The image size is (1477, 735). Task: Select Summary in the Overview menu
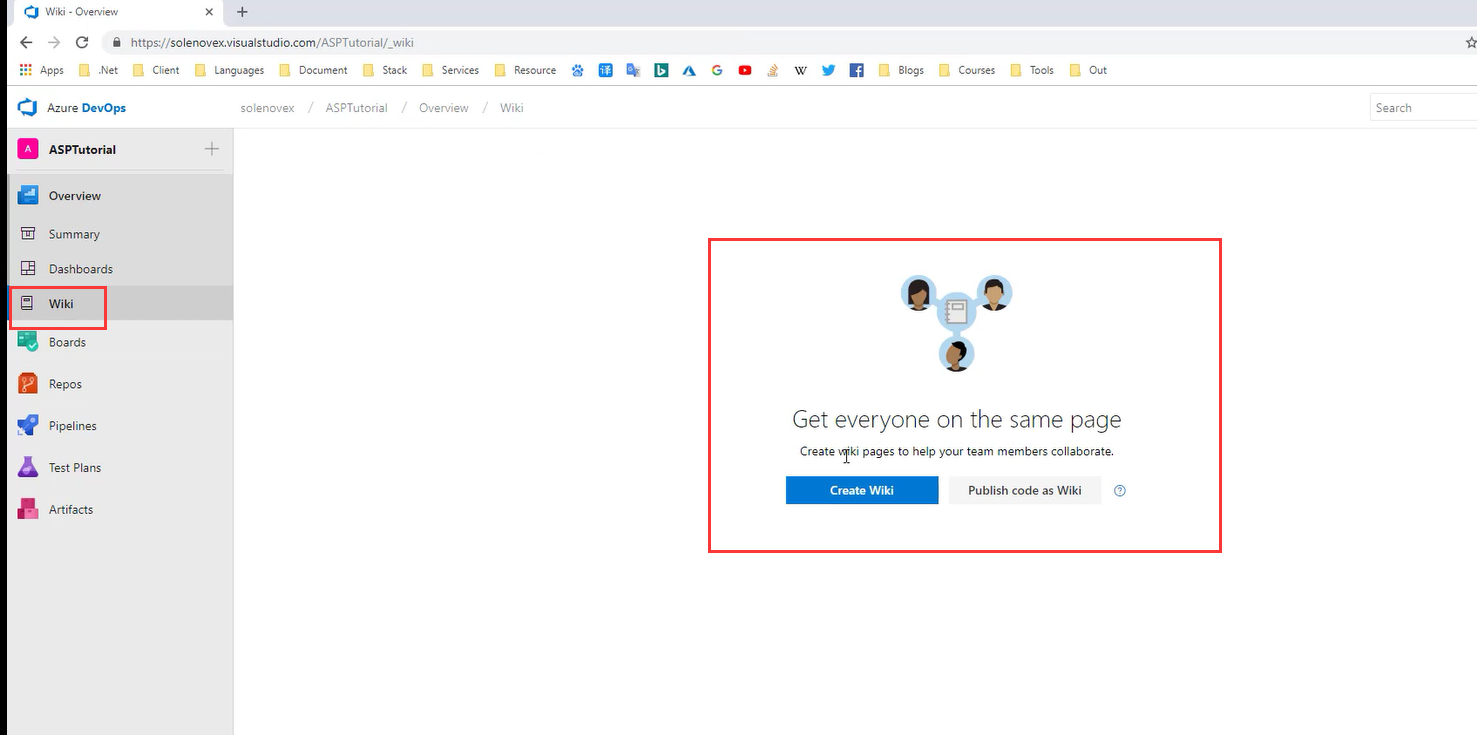(74, 234)
